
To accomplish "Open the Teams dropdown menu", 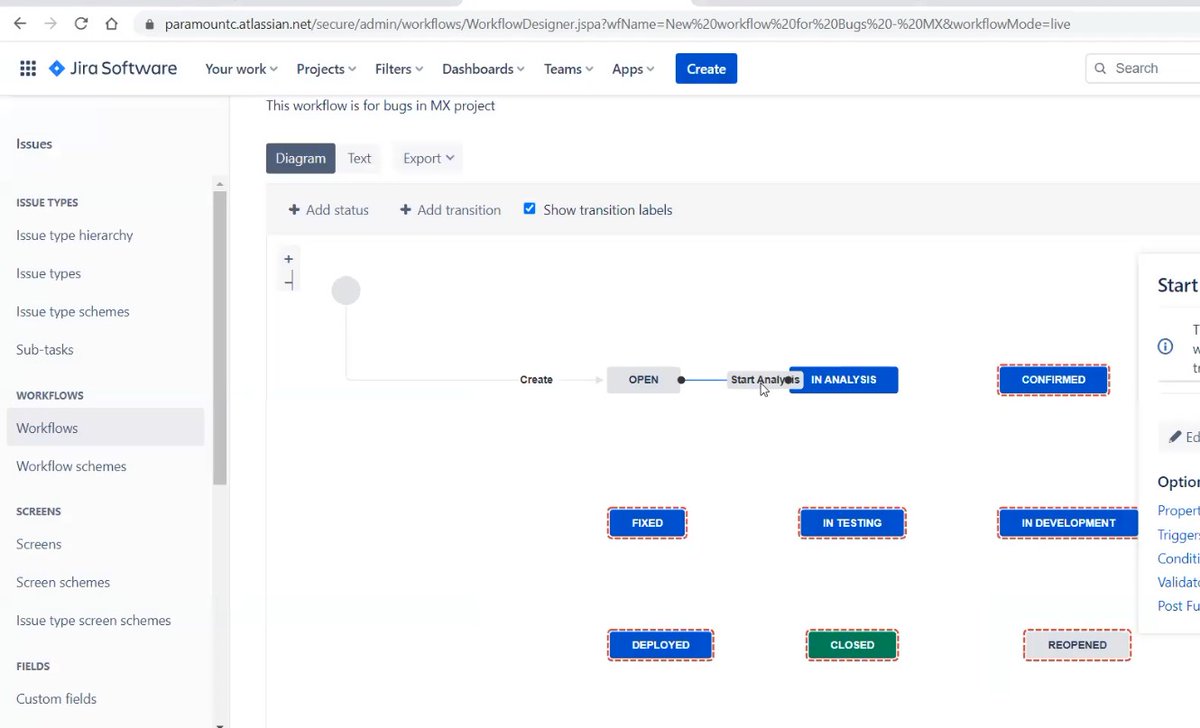I will coord(566,68).
